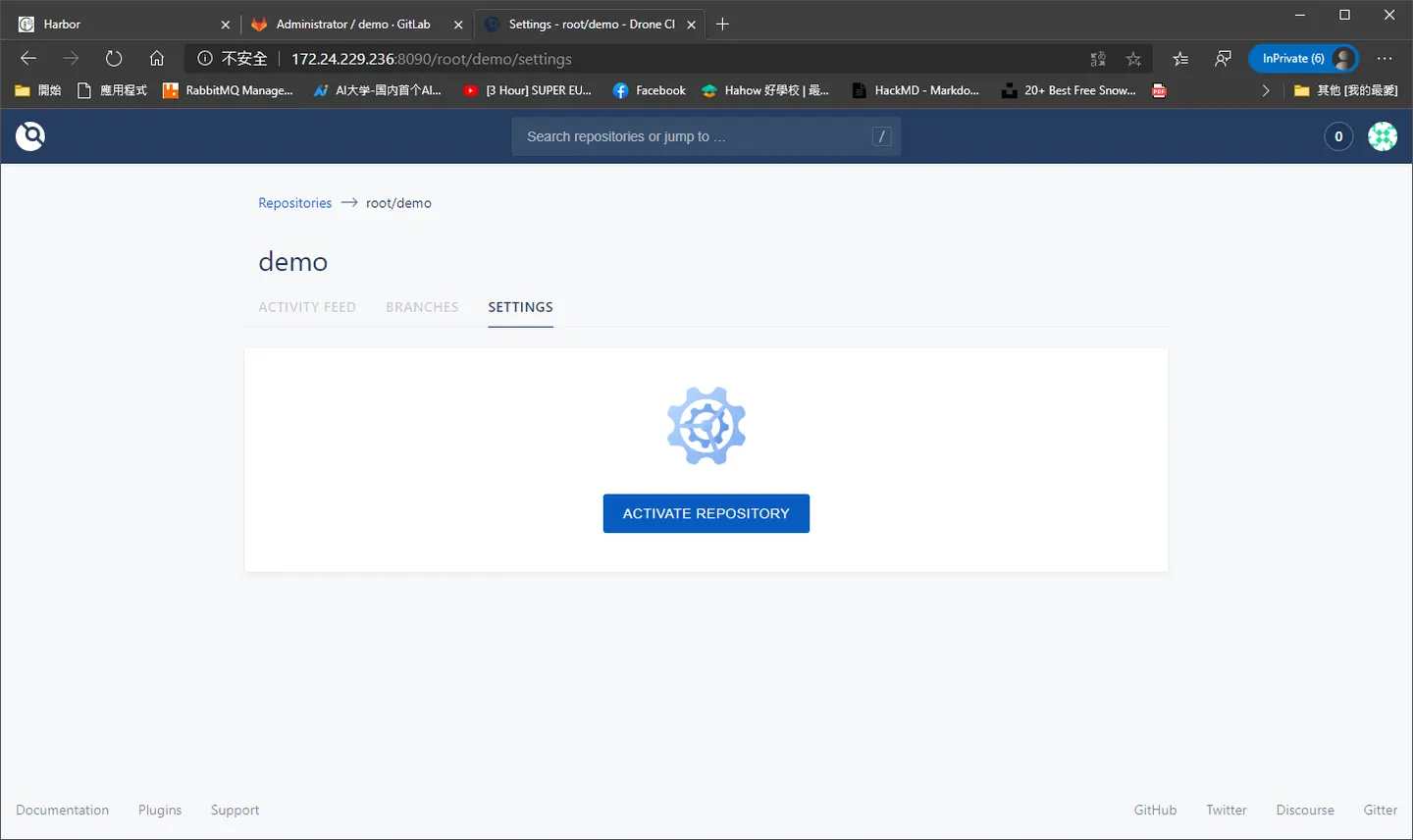1413x840 pixels.
Task: Expand the hidden bookmarks chevron
Action: coord(1266,90)
